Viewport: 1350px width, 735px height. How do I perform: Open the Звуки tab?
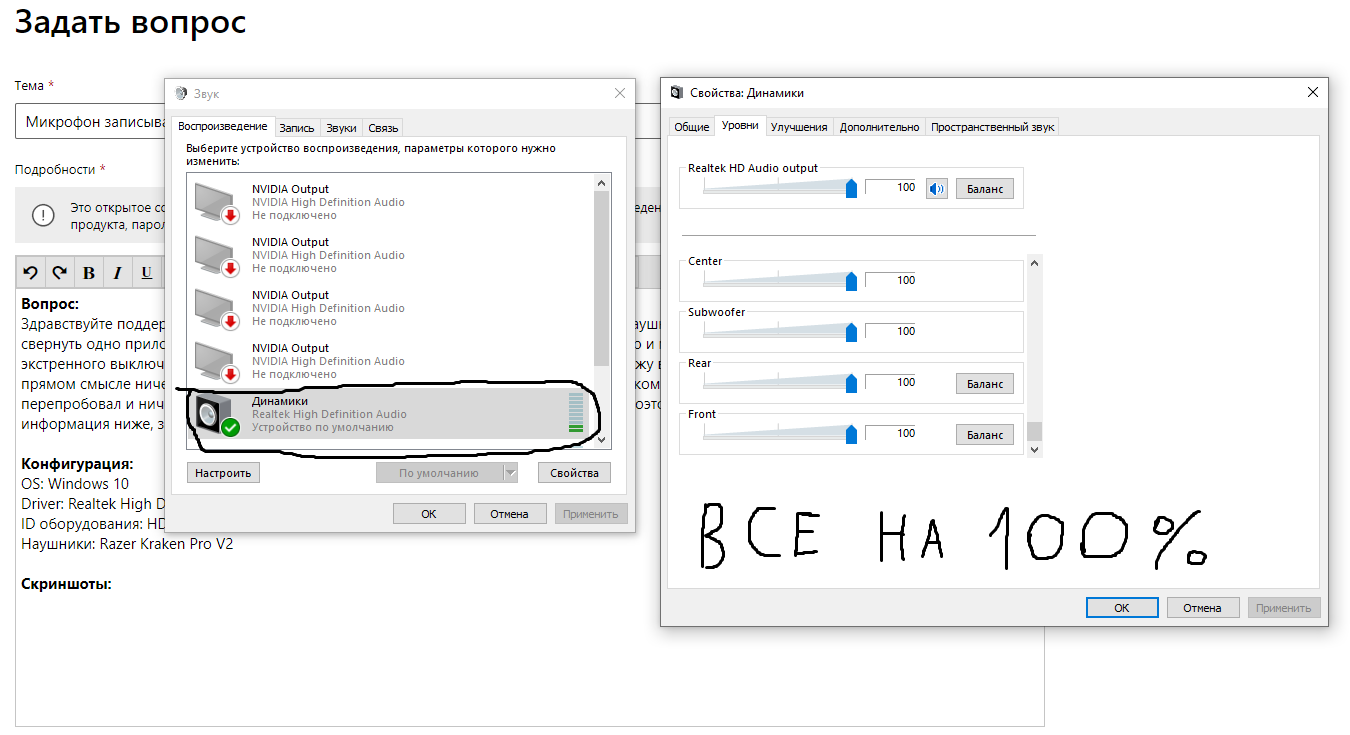coord(342,128)
